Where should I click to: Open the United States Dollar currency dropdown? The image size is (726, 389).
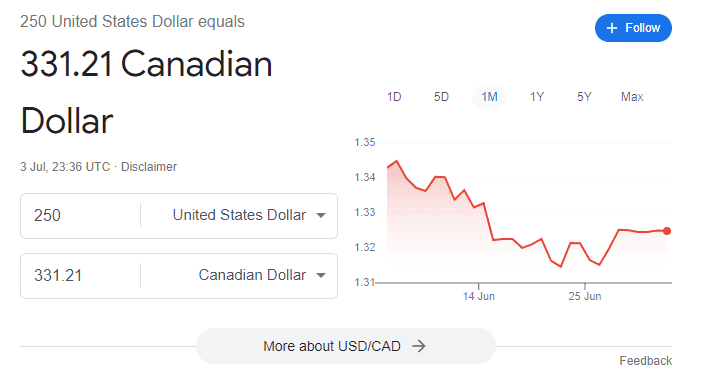[249, 215]
